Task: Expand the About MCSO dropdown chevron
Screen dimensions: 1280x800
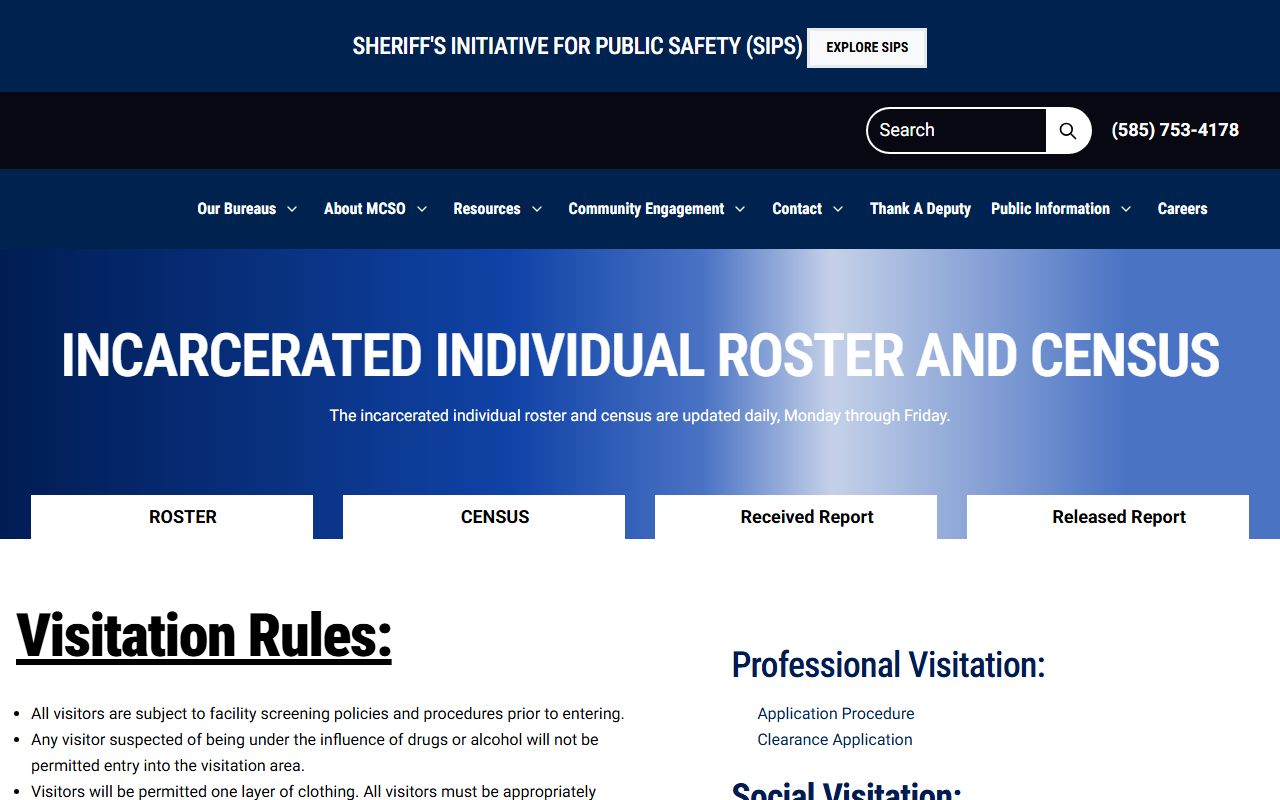Action: [x=422, y=209]
